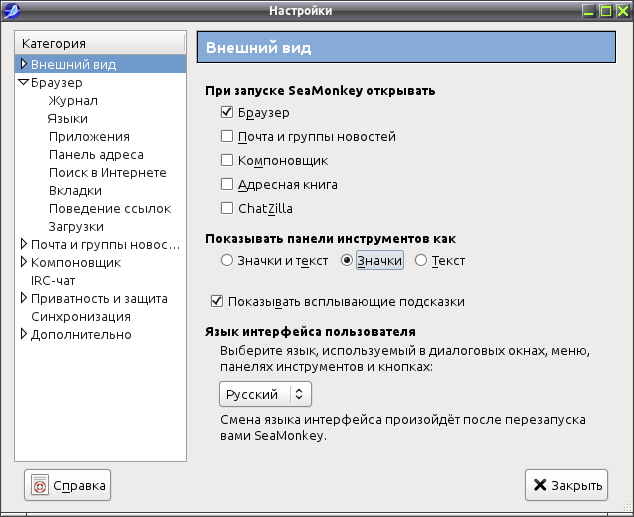The width and height of the screenshot is (634, 517).
Task: Click the SeaMonkey logo in the title bar
Action: pyautogui.click(x=11, y=11)
